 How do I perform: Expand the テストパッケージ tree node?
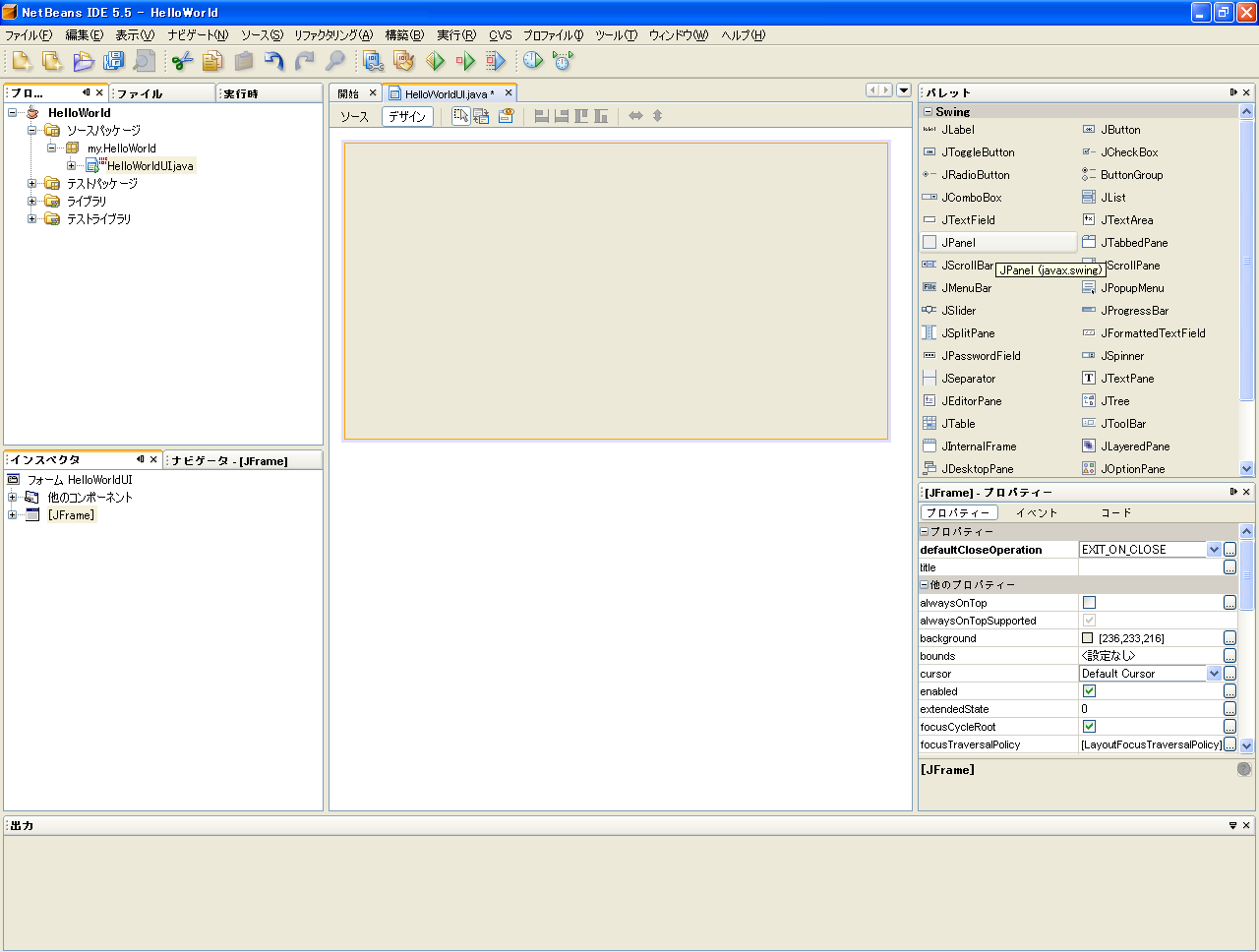[31, 184]
